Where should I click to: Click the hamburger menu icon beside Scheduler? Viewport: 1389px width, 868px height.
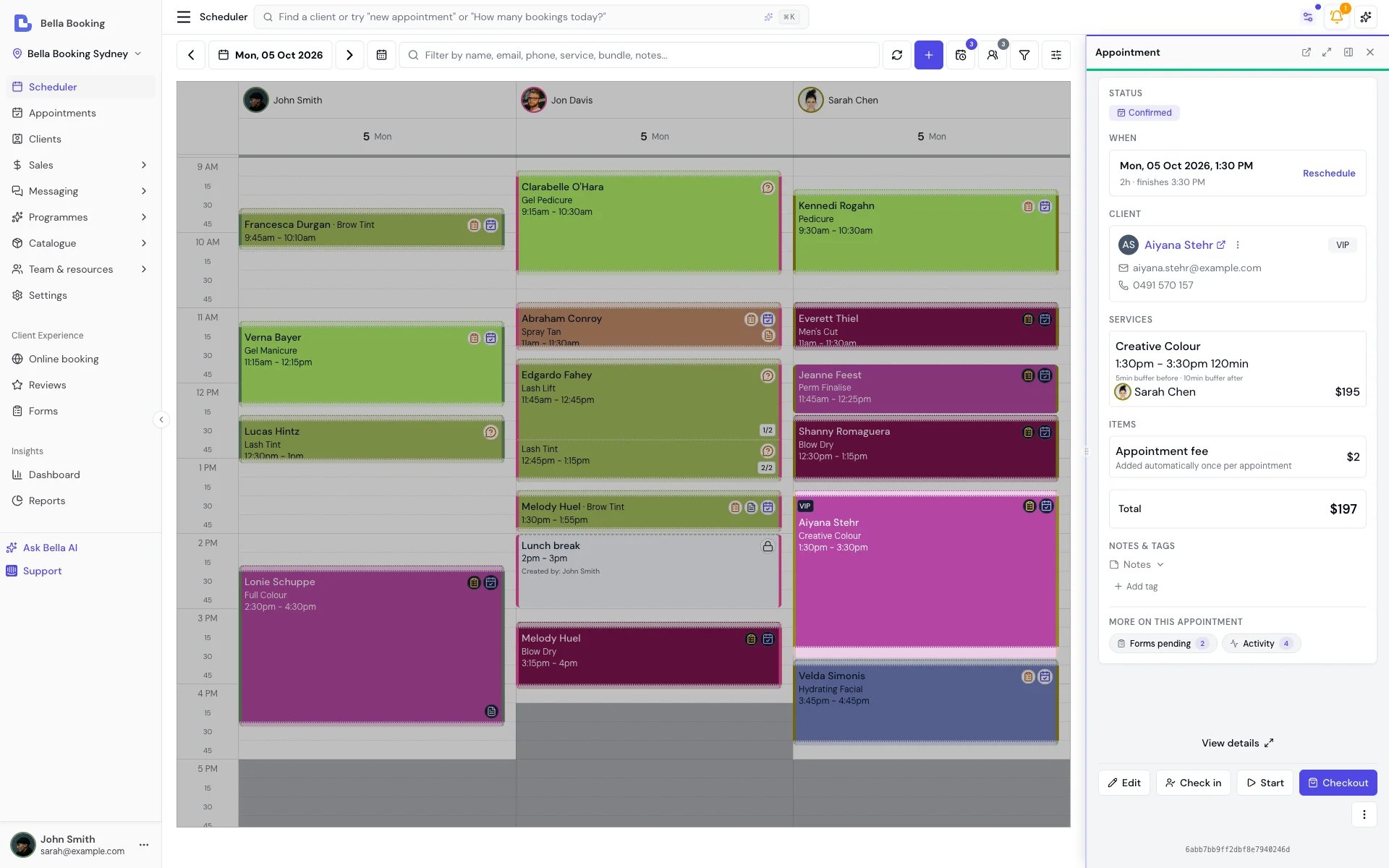tap(184, 17)
